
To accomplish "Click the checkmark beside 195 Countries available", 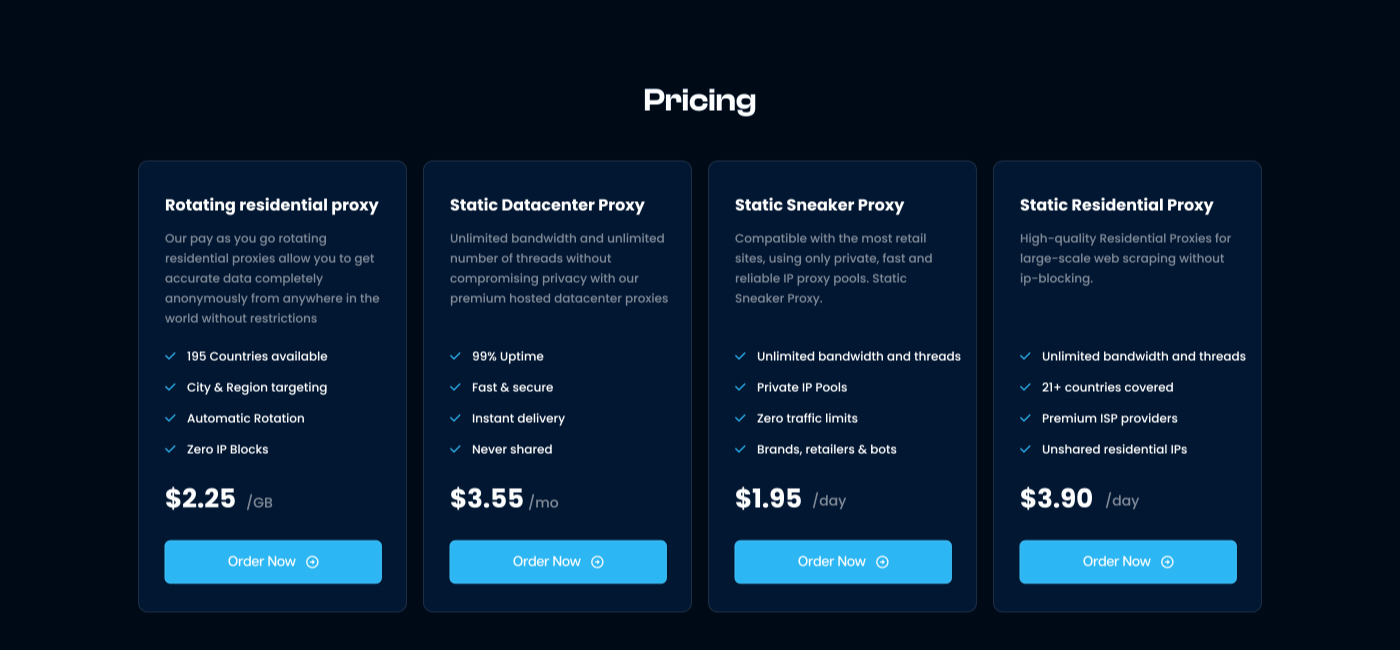I will pos(171,356).
